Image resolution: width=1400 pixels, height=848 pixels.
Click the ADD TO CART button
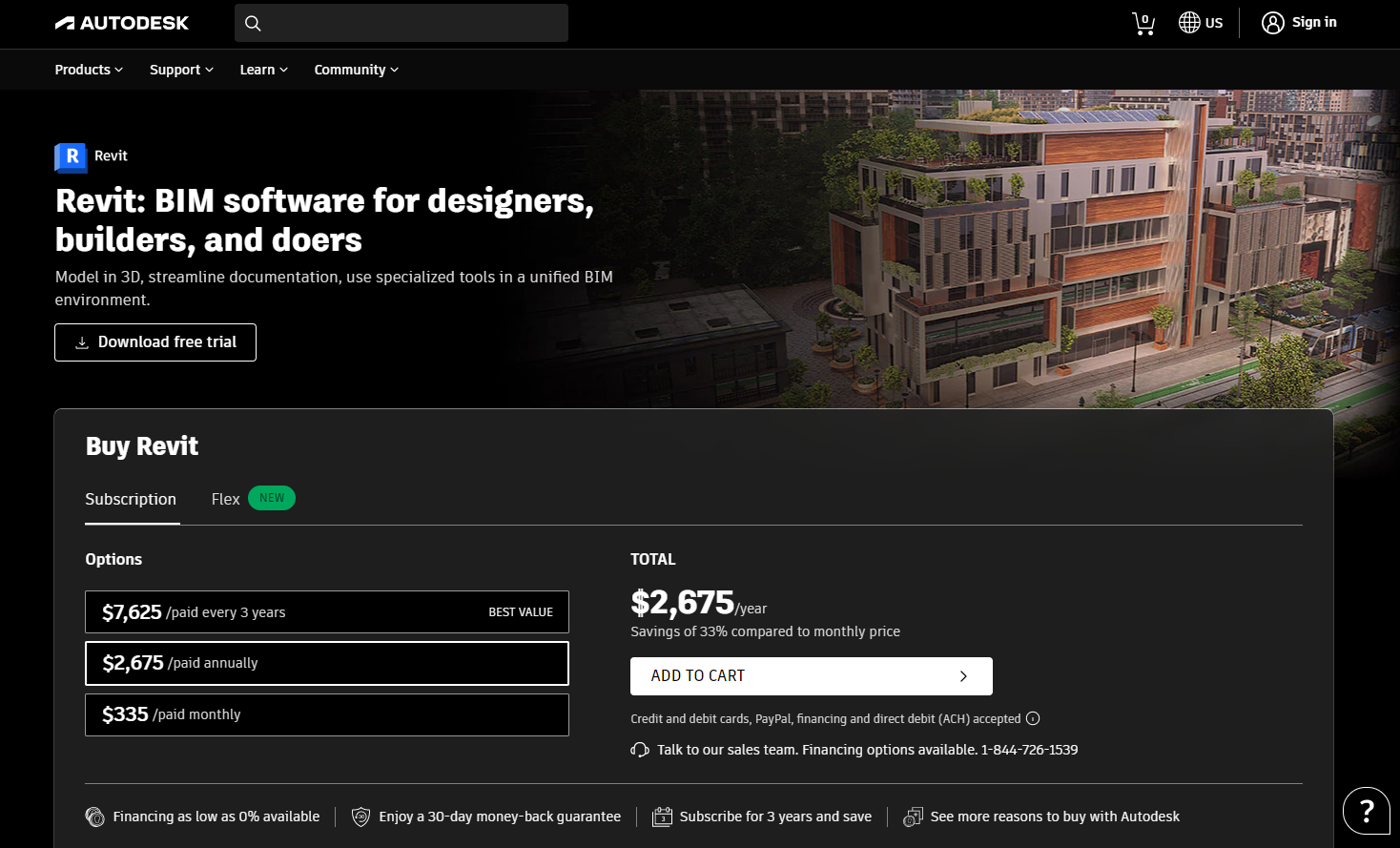pyautogui.click(x=812, y=676)
